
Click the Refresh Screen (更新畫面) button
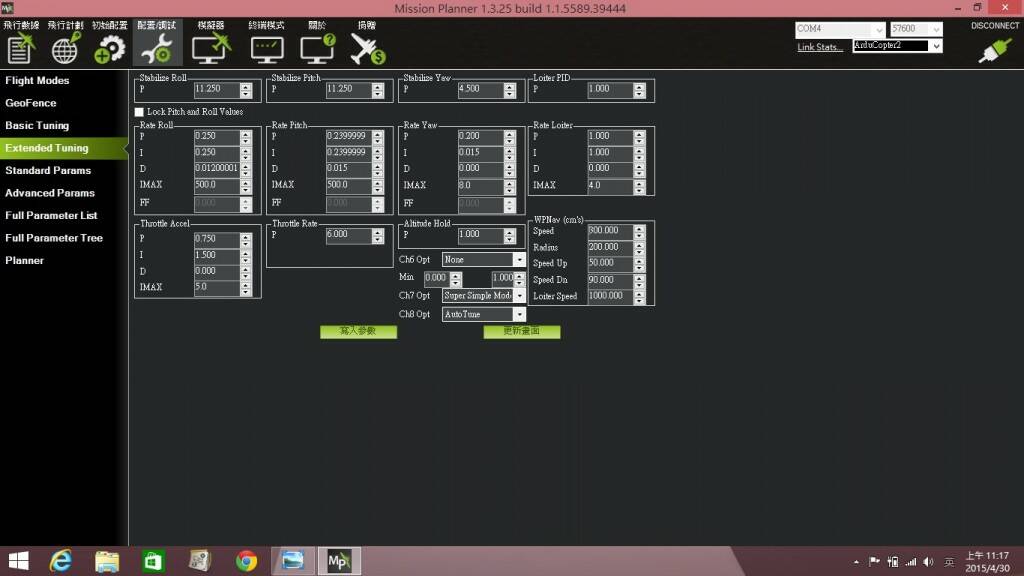(522, 332)
